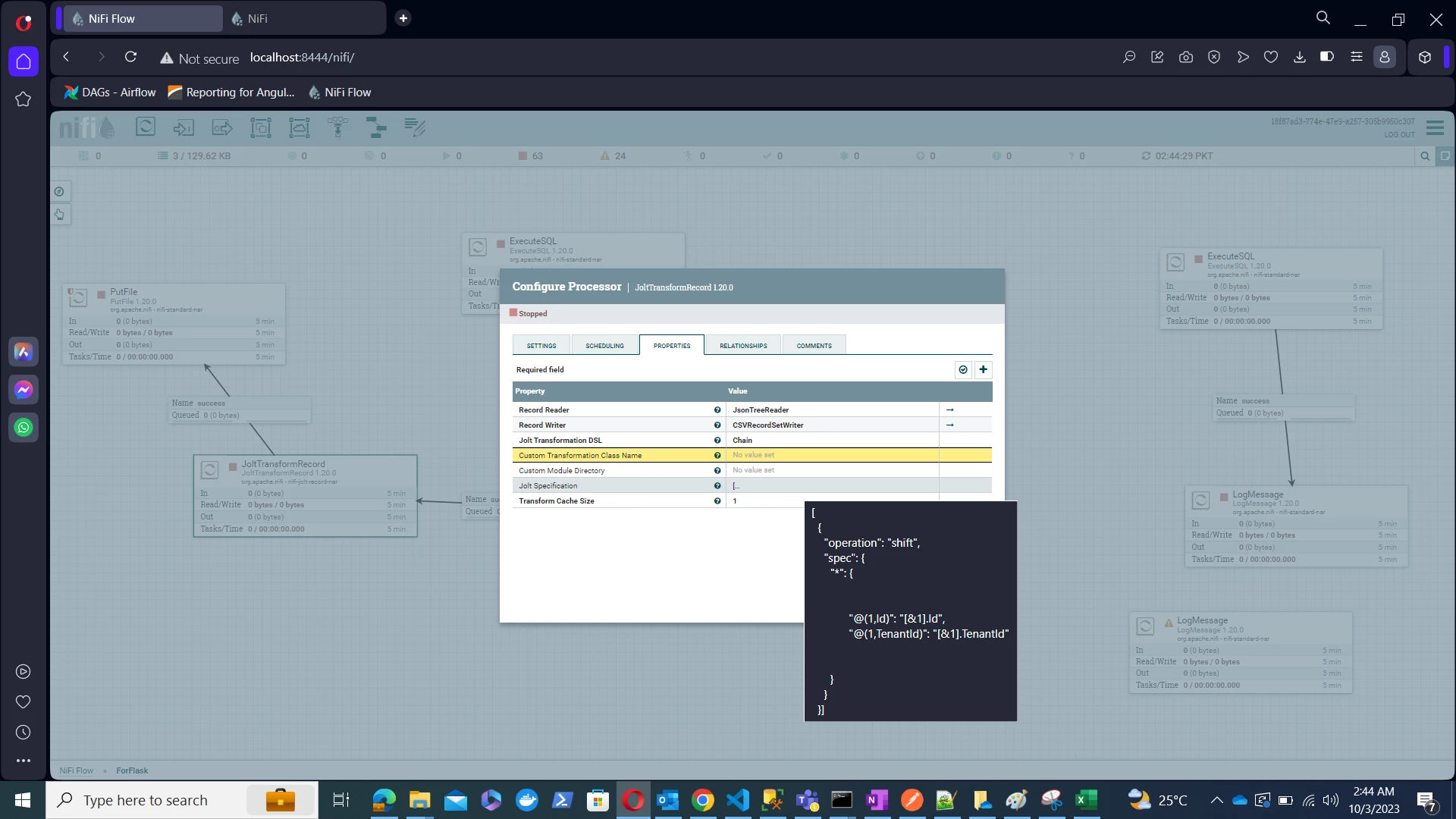The height and width of the screenshot is (819, 1456).
Task: Add a new property with plus icon
Action: (x=983, y=369)
